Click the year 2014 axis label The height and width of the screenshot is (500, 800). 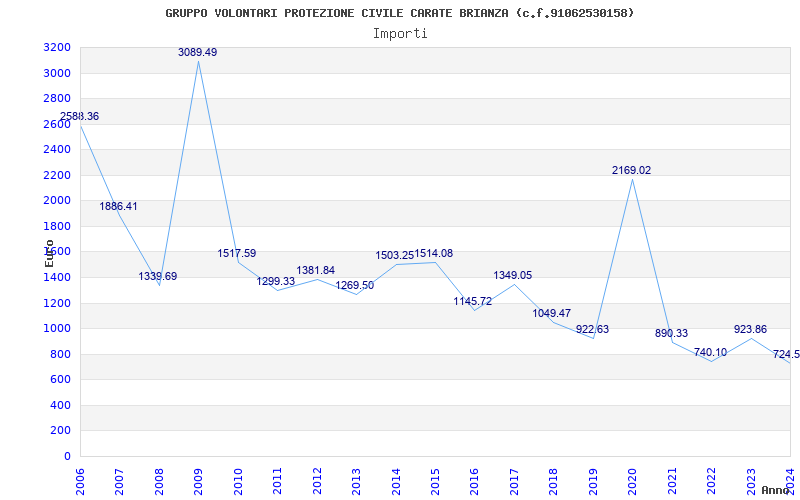(x=396, y=482)
